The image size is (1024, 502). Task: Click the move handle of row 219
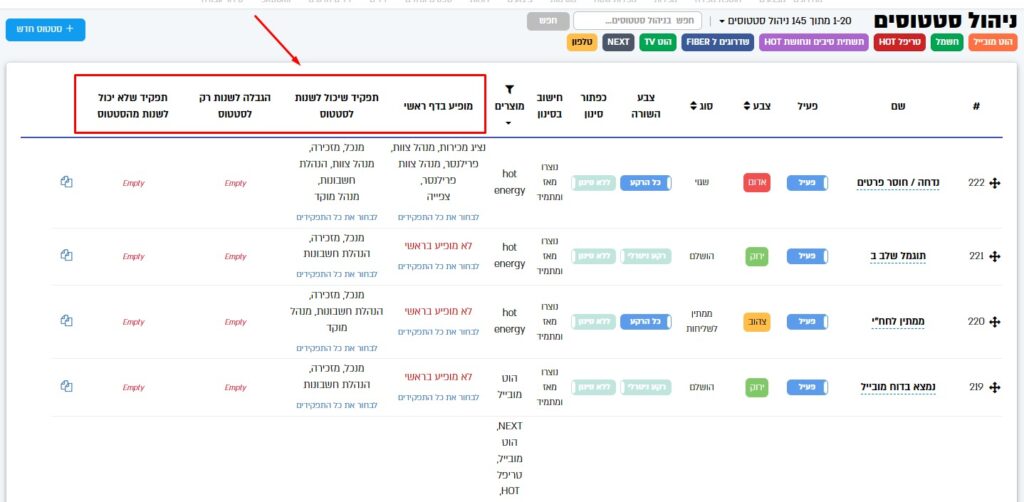click(x=994, y=387)
